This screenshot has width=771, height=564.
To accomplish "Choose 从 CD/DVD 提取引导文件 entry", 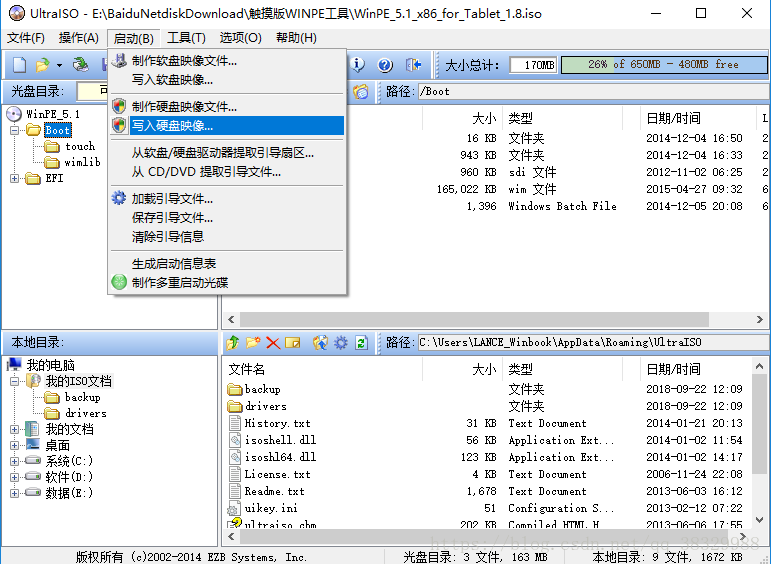I will [x=227, y=172].
